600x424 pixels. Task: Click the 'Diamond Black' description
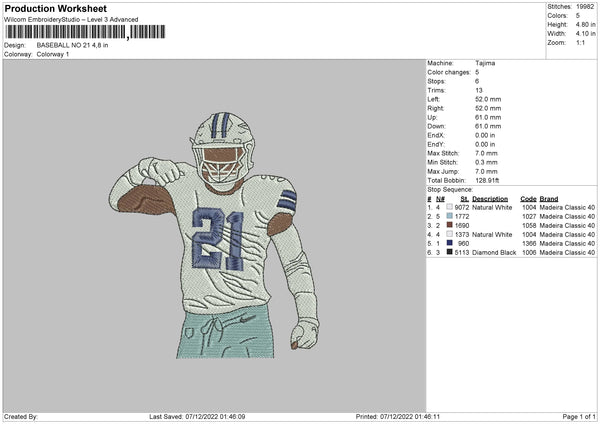click(x=494, y=253)
